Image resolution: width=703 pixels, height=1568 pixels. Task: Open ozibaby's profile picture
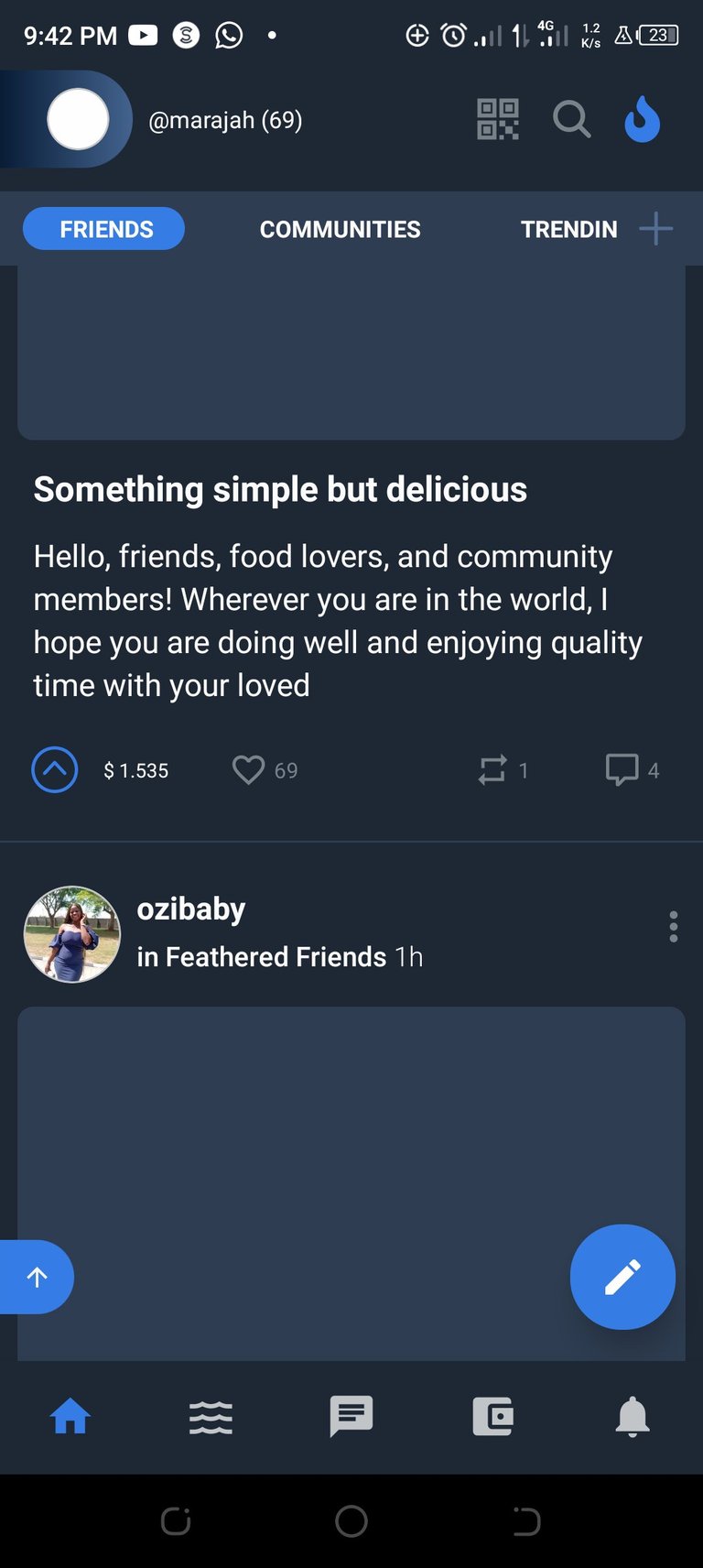tap(72, 934)
